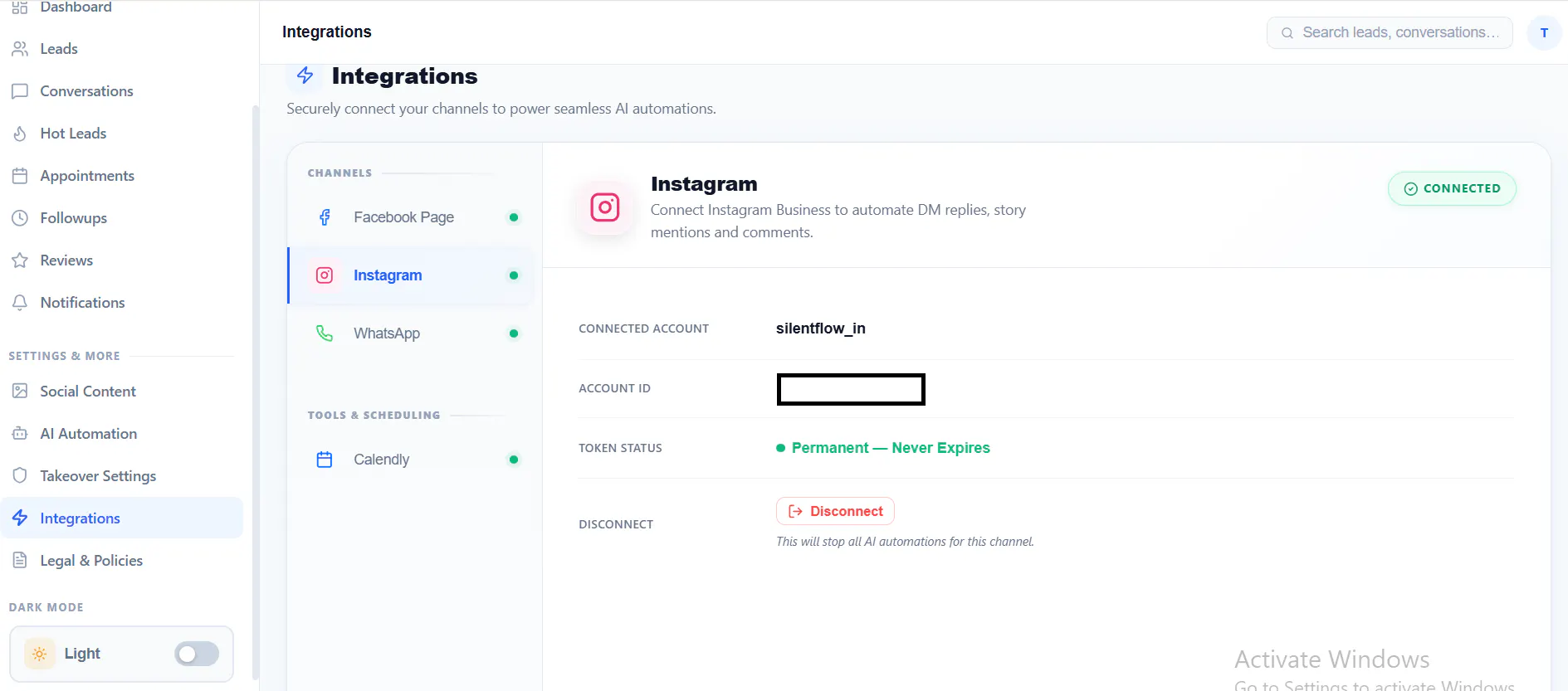Click the Appointments calendar icon in sidebar

(20, 176)
